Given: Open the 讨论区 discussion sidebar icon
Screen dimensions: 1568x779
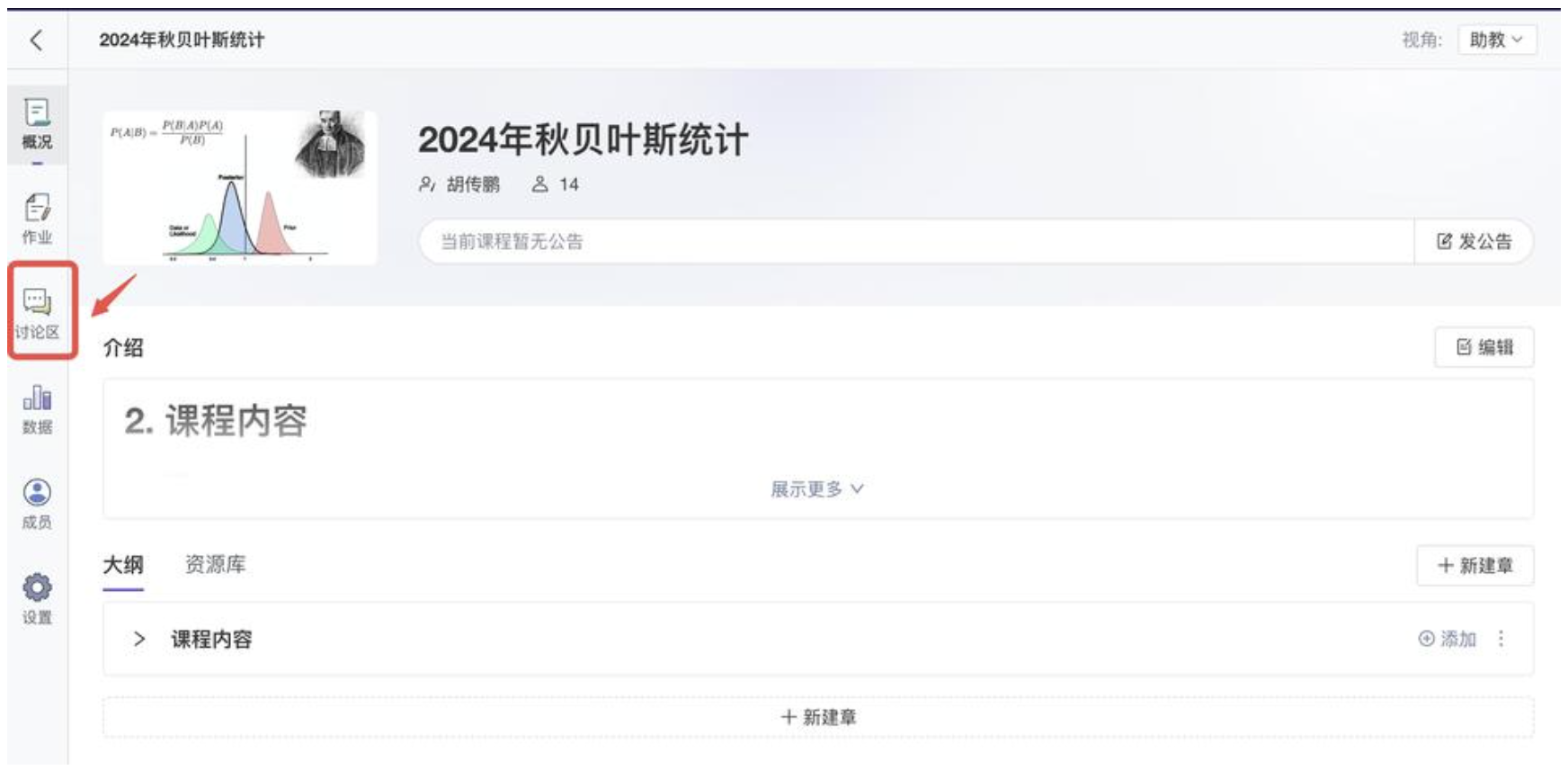Looking at the screenshot, I should pyautogui.click(x=37, y=313).
